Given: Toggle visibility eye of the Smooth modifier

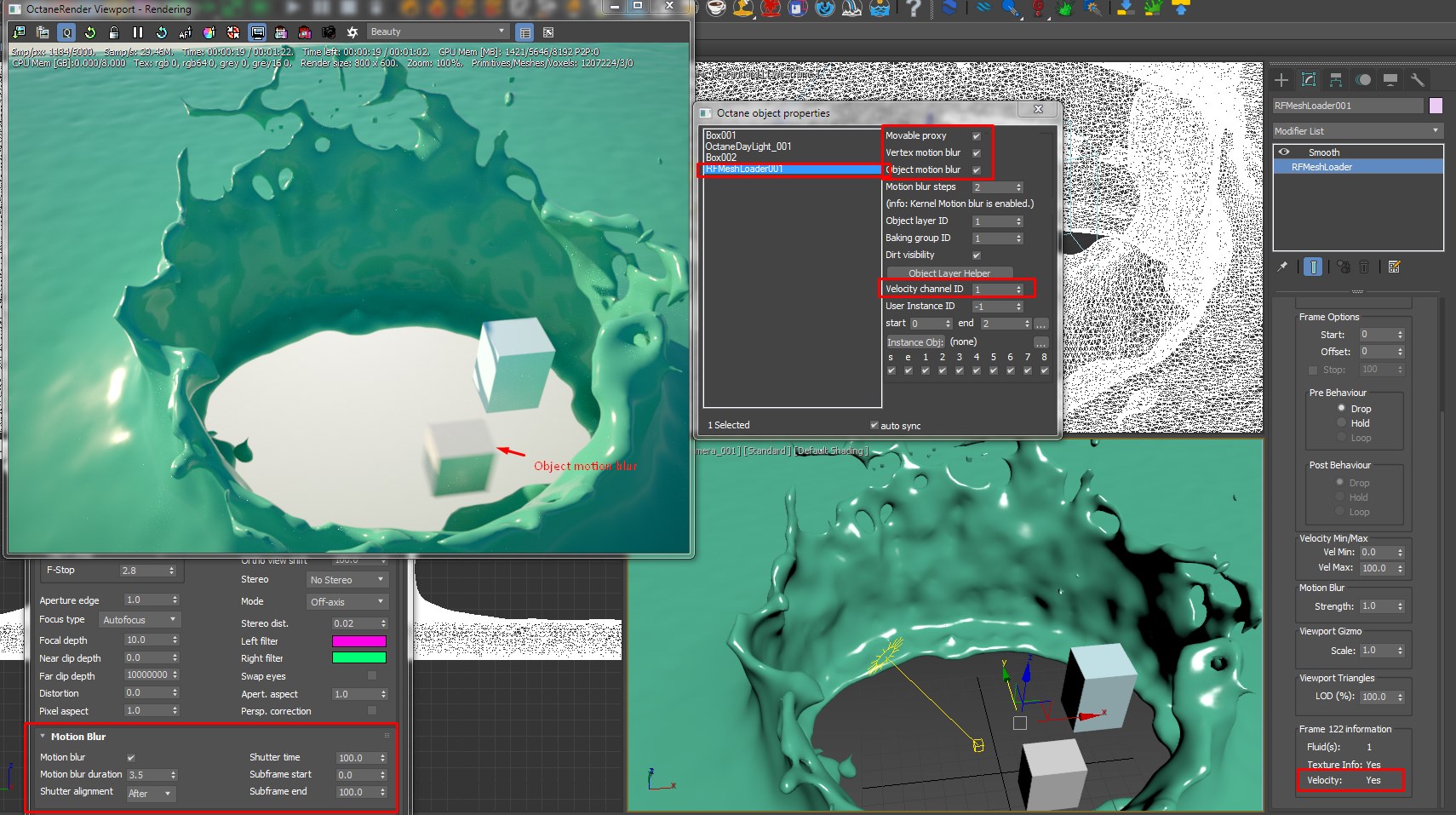Looking at the screenshot, I should click(1284, 152).
